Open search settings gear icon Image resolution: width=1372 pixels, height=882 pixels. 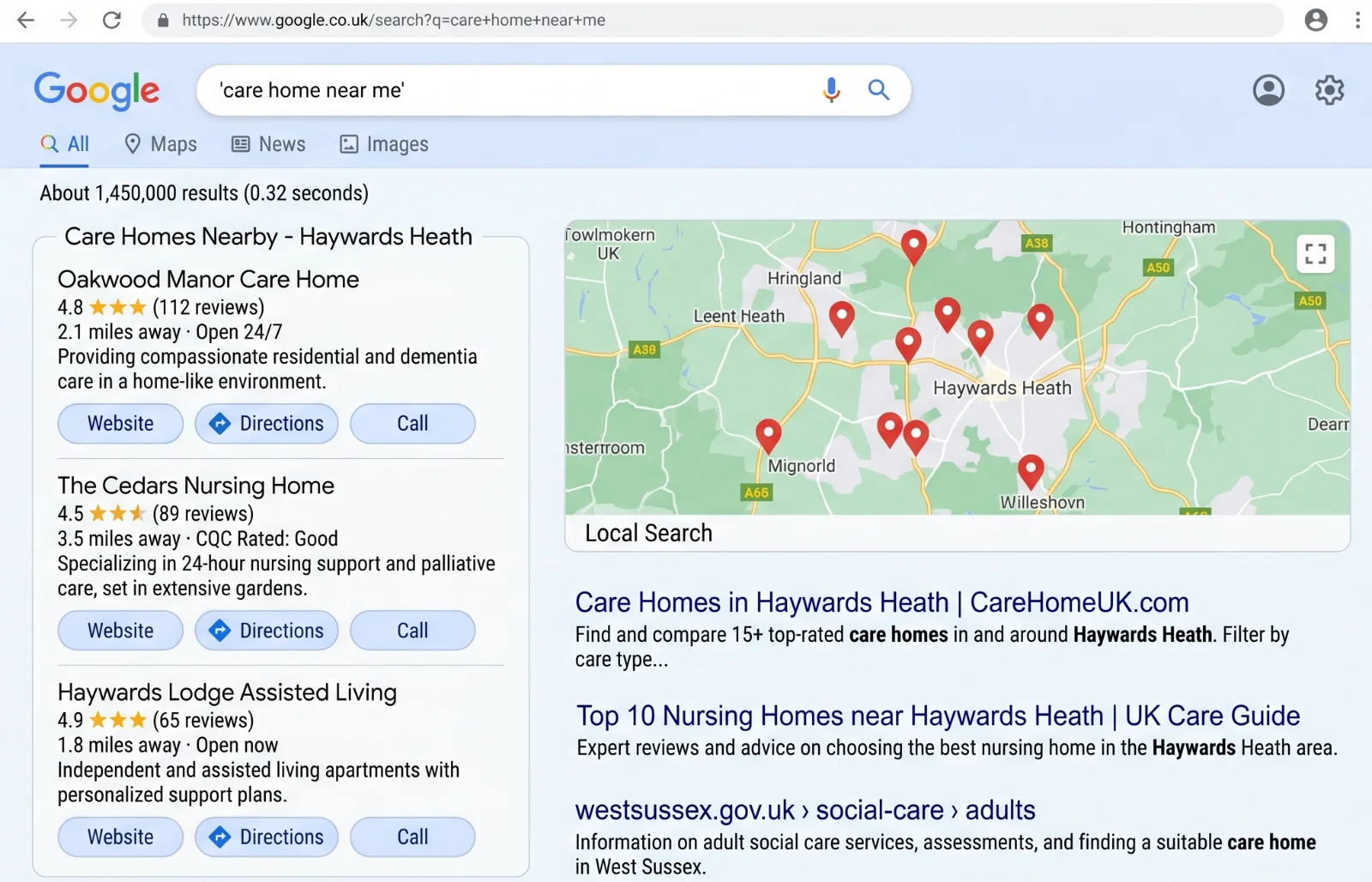point(1329,89)
